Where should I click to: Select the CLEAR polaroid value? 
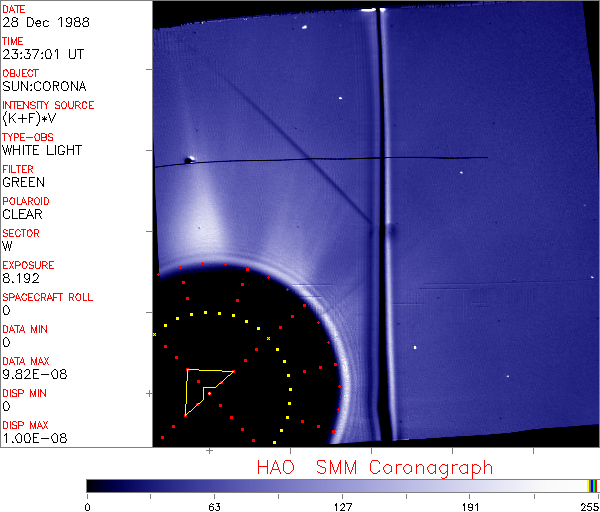coord(22,214)
